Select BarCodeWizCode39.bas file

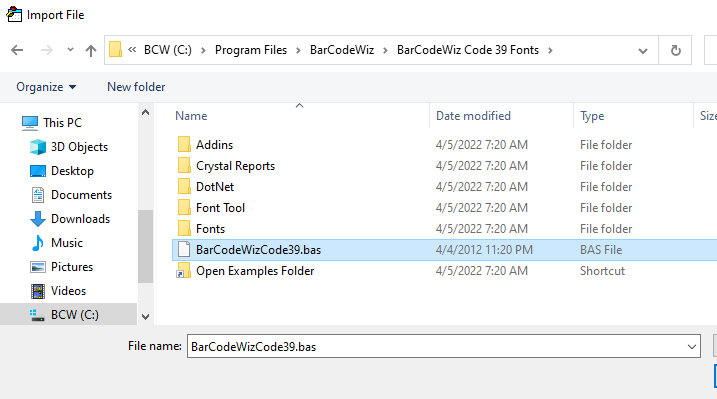[258, 250]
